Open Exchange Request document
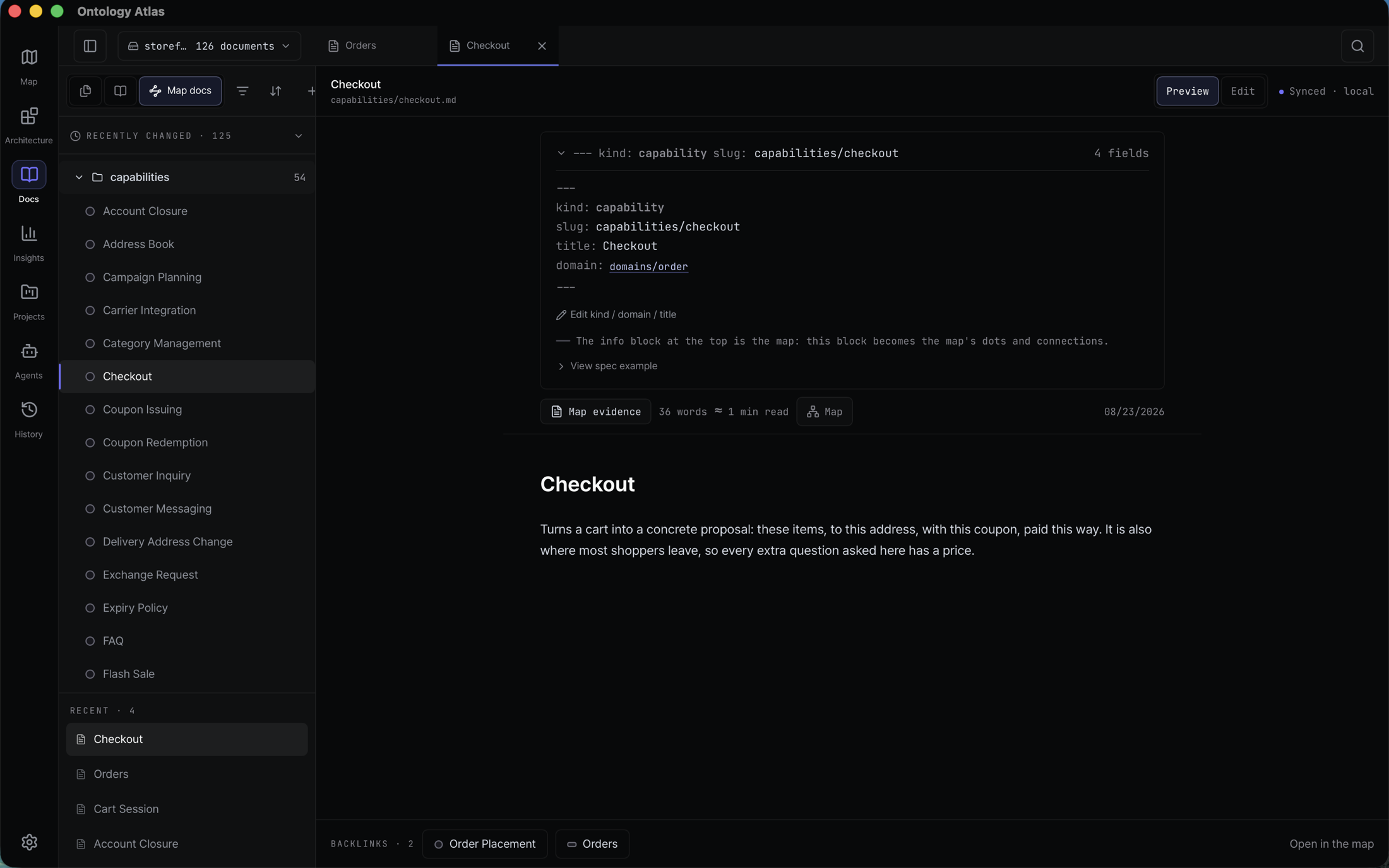This screenshot has width=1389, height=868. pyautogui.click(x=188, y=575)
